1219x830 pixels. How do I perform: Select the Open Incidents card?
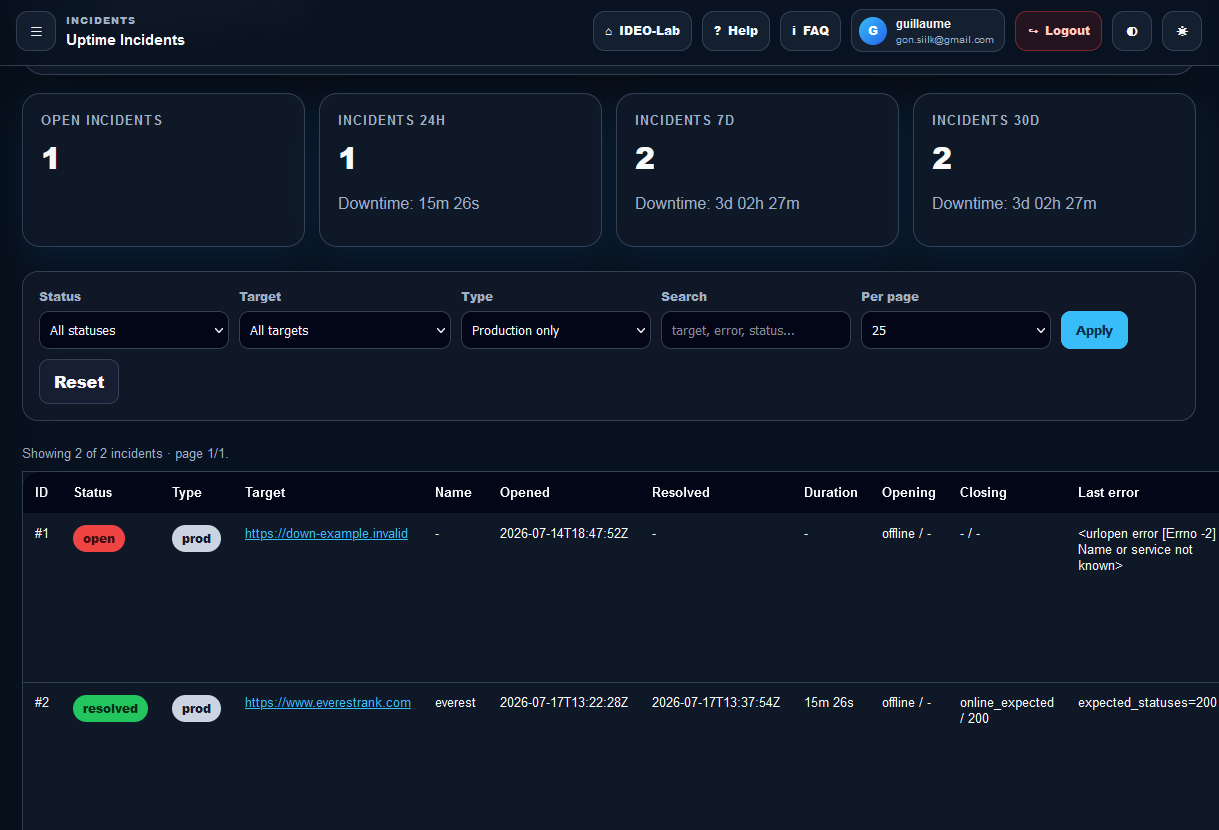point(163,170)
